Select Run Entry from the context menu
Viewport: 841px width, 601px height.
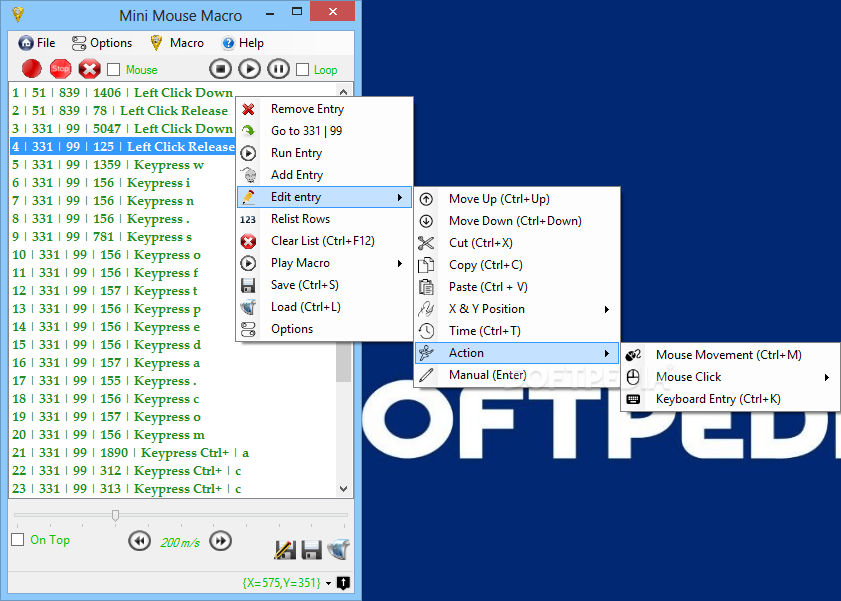324,153
